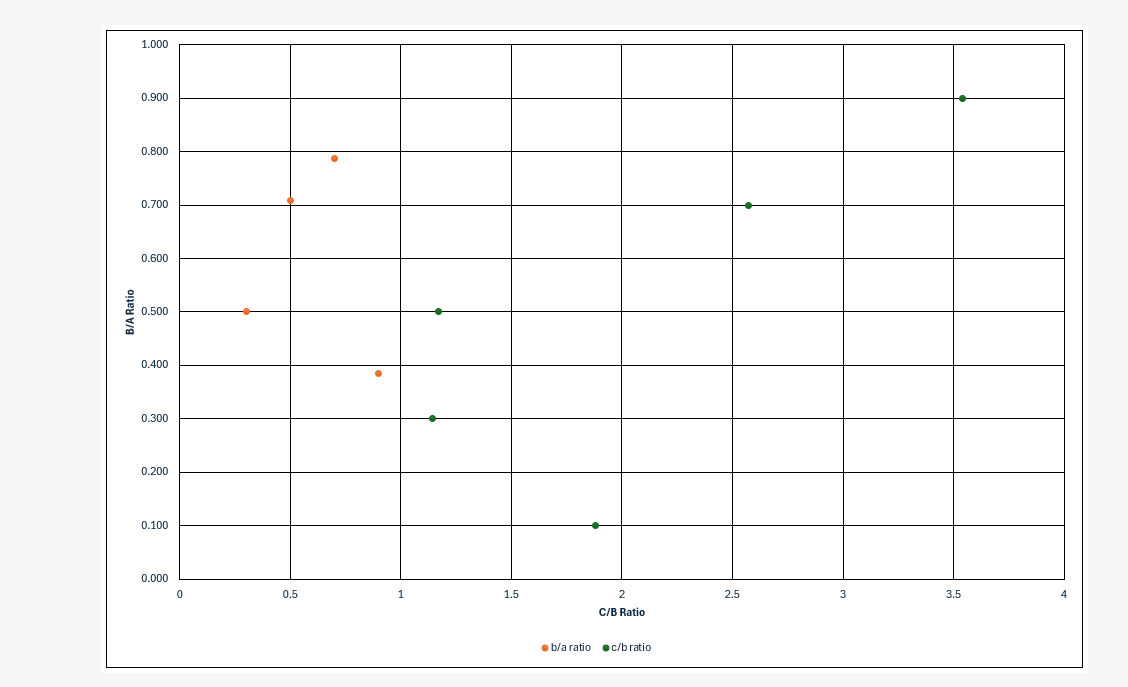Click the 2.5 horizontal axis label
1128x687 pixels.
tap(732, 594)
